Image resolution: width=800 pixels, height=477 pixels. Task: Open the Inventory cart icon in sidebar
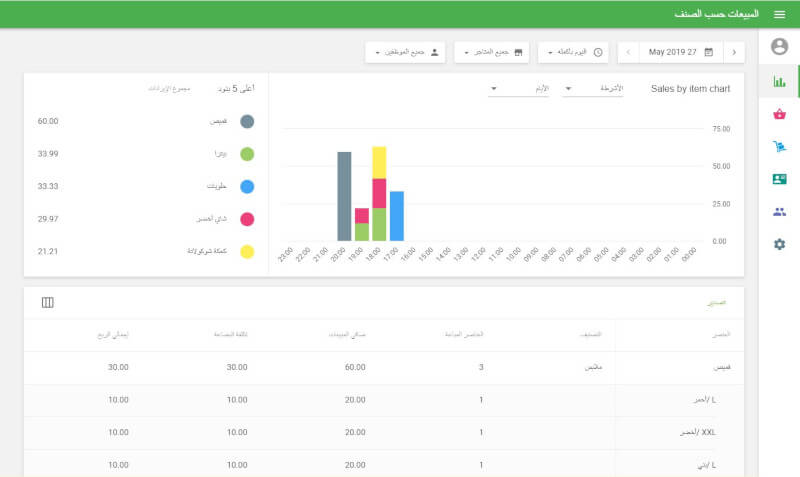pyautogui.click(x=780, y=147)
